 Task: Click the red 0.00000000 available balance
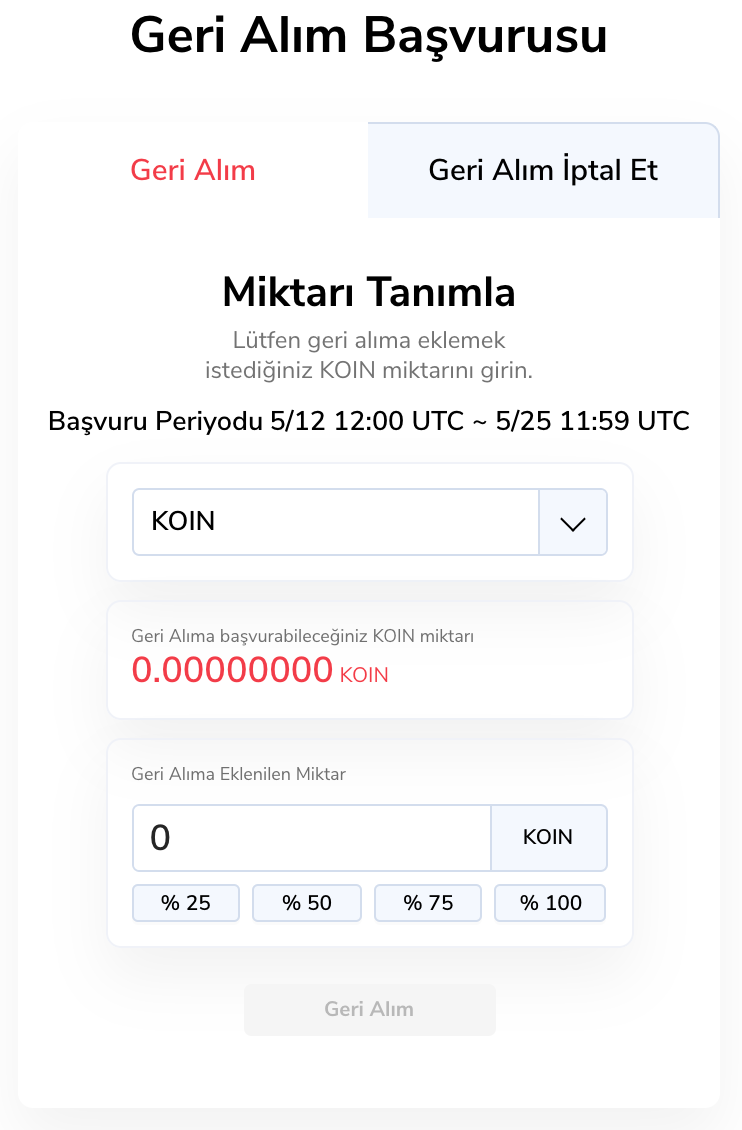(x=232, y=670)
